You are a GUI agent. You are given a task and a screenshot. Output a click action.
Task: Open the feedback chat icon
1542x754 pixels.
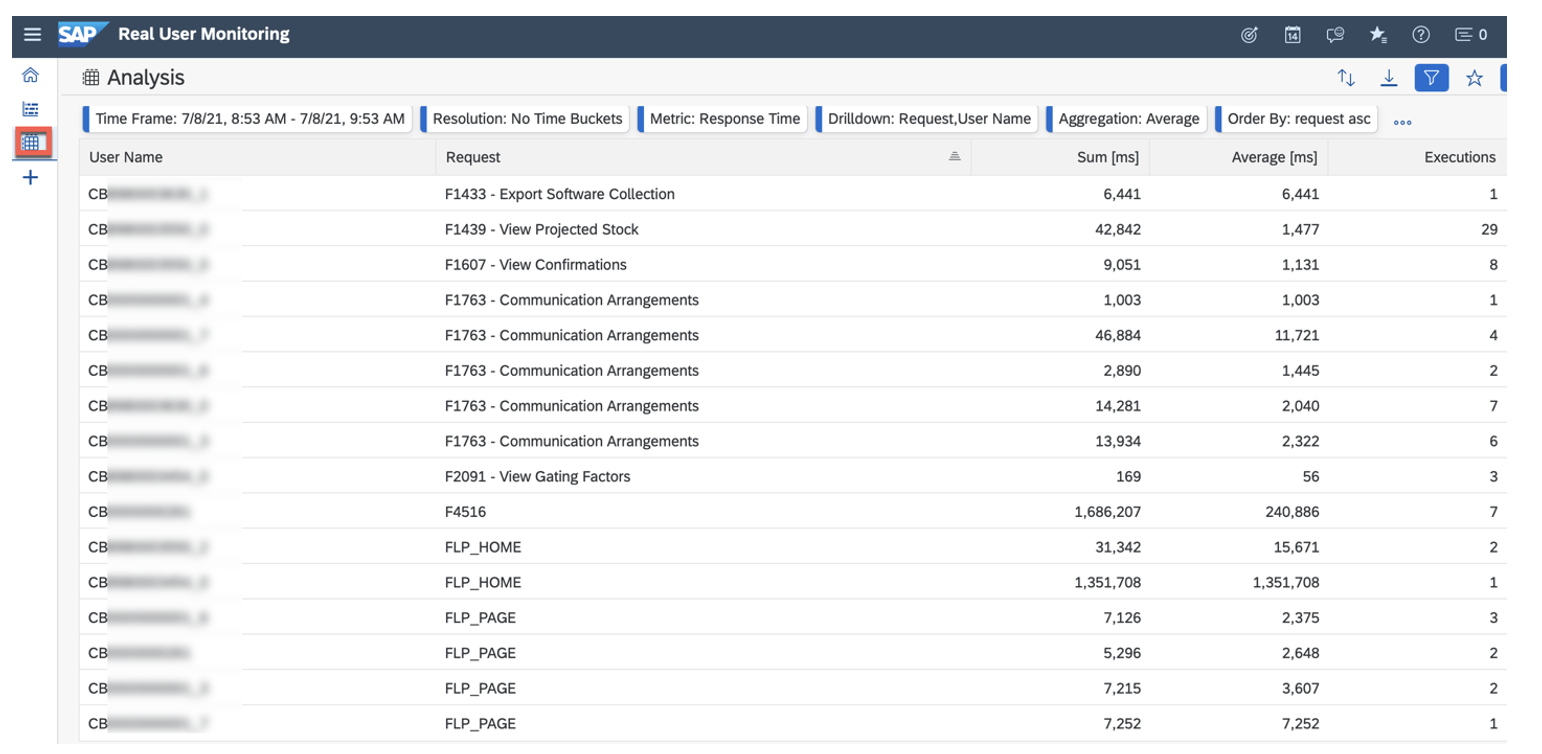click(x=1335, y=35)
